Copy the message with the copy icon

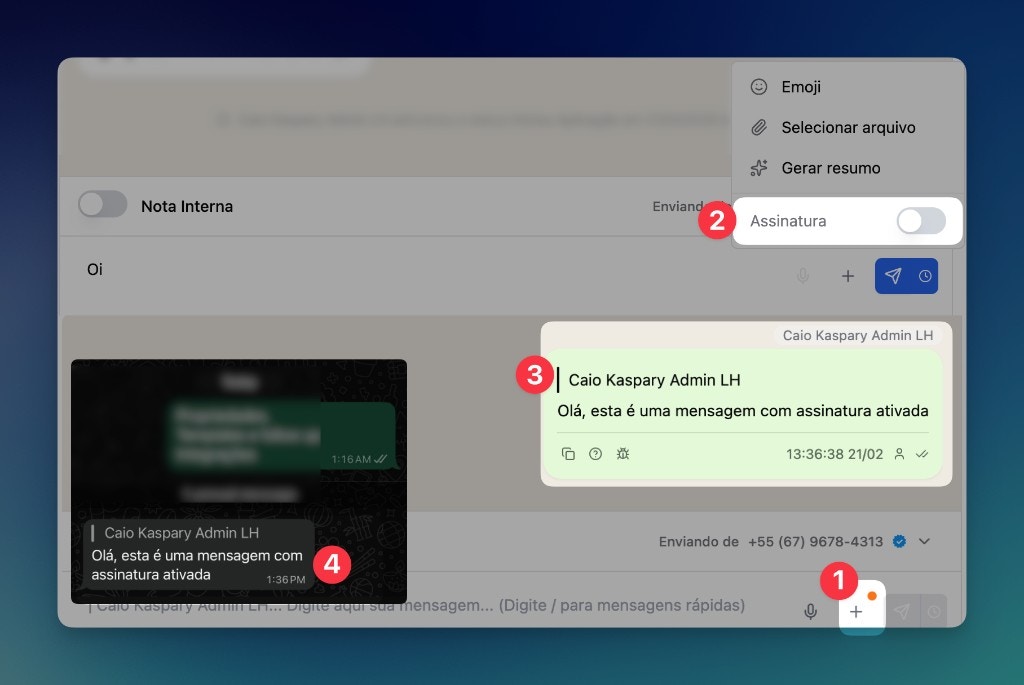click(568, 453)
